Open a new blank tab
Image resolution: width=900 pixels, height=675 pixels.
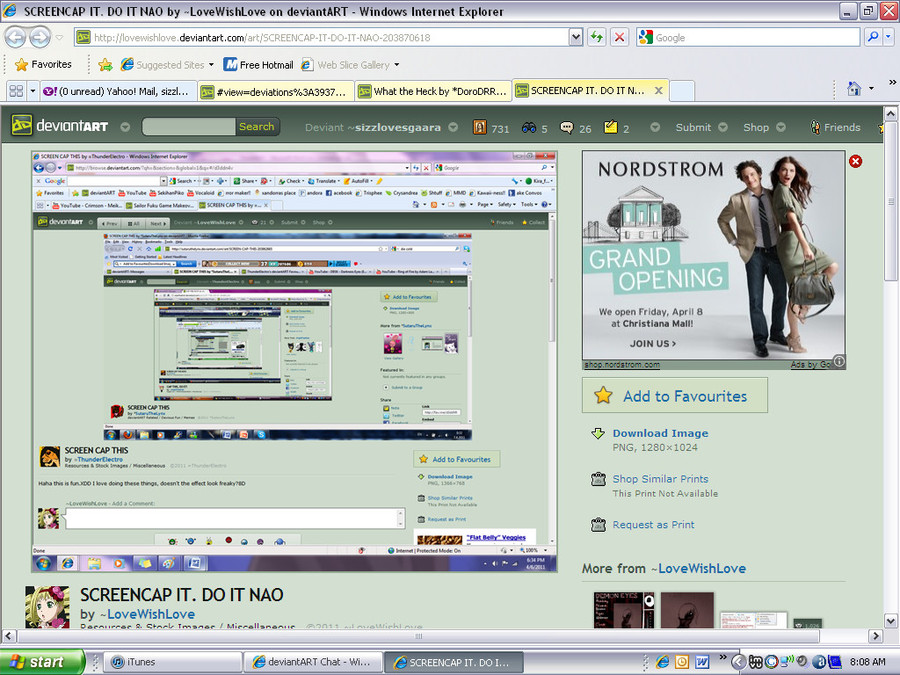click(x=682, y=91)
